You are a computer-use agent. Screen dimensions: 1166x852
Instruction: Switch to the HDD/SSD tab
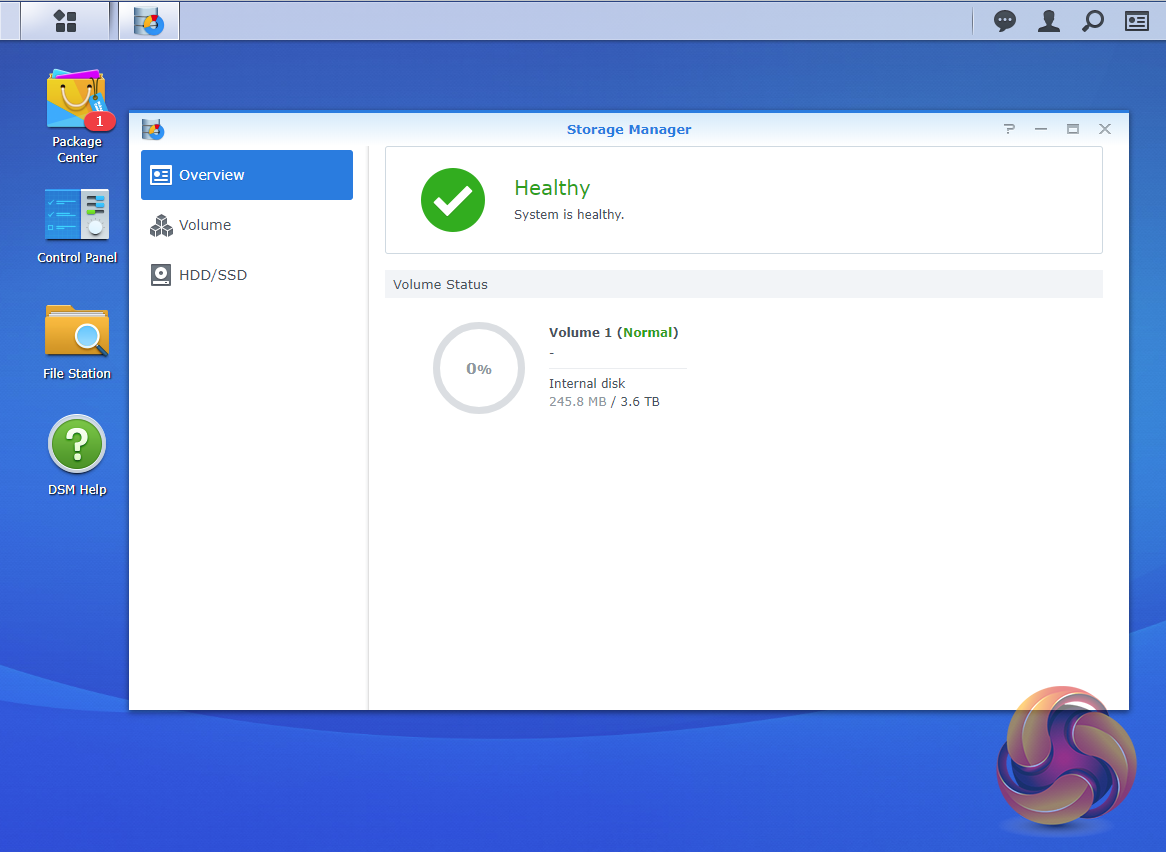[247, 274]
